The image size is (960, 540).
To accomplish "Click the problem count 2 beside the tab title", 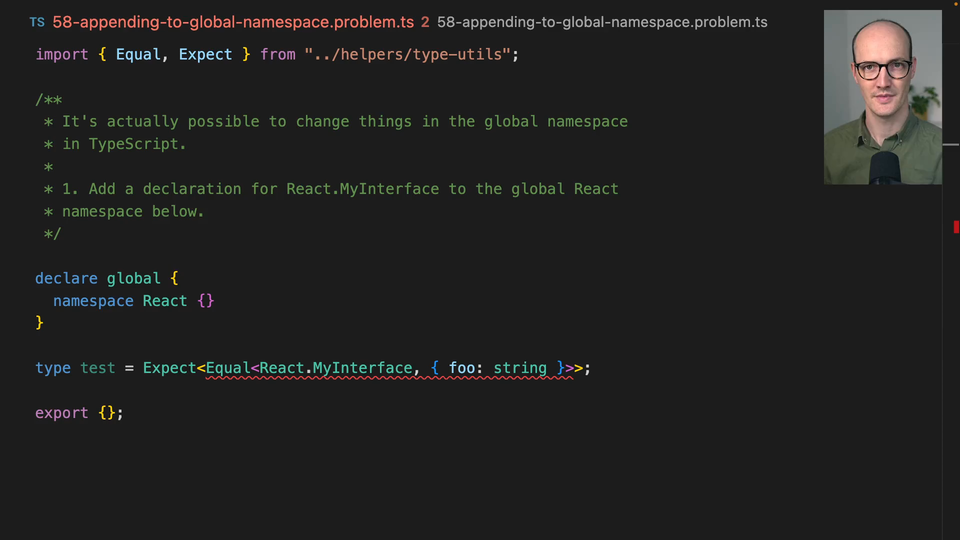I will [x=425, y=22].
